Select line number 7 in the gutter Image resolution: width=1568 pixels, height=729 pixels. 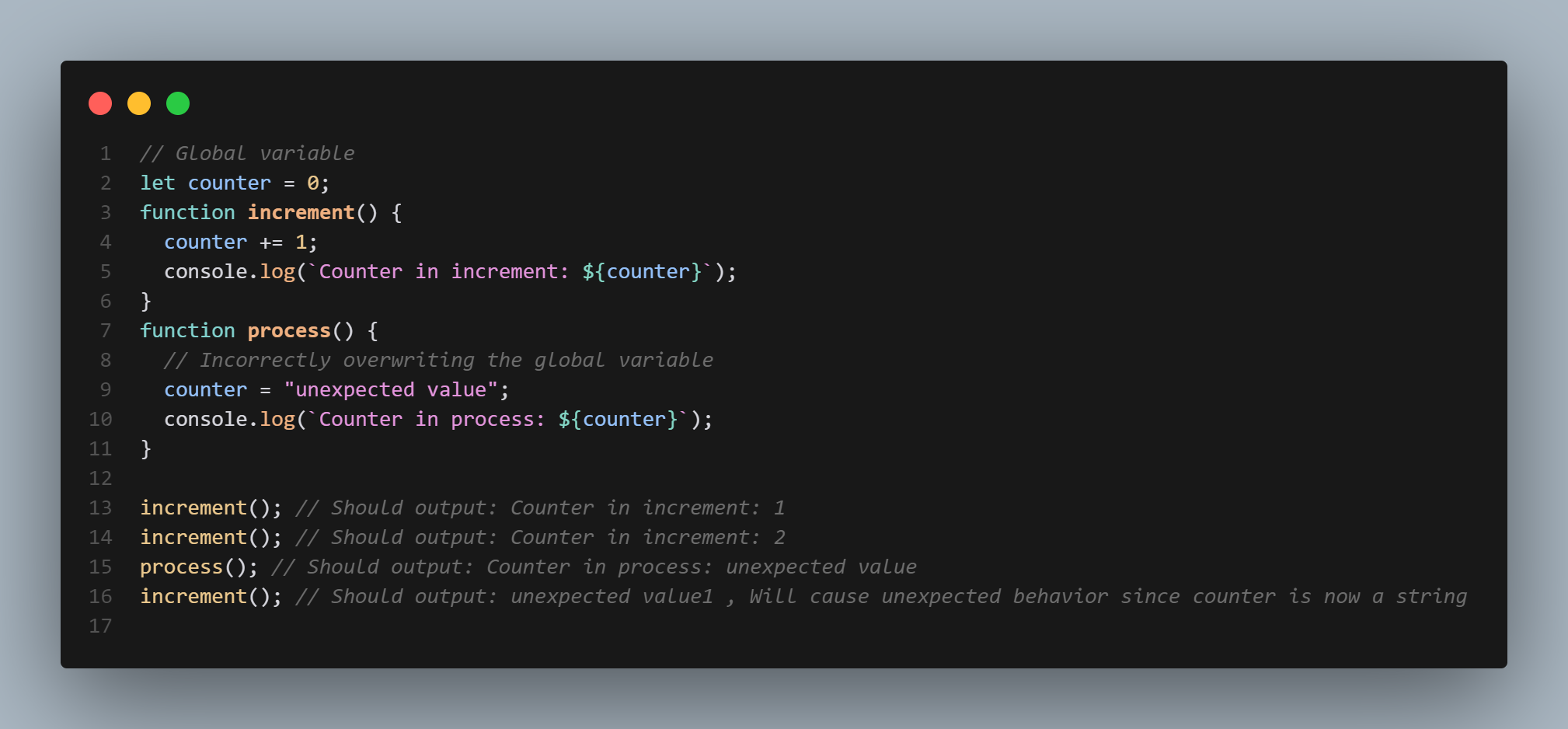105,331
